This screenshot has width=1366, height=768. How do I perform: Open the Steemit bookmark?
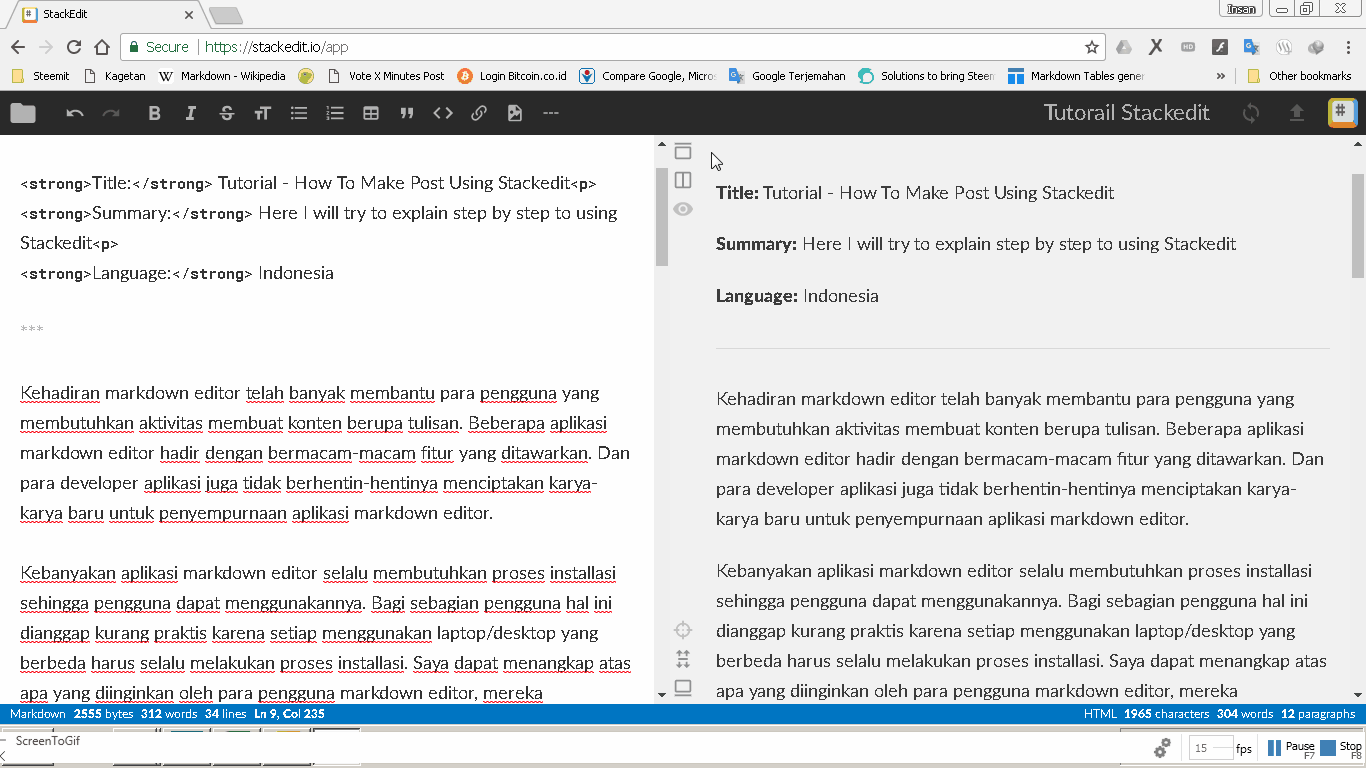41,76
